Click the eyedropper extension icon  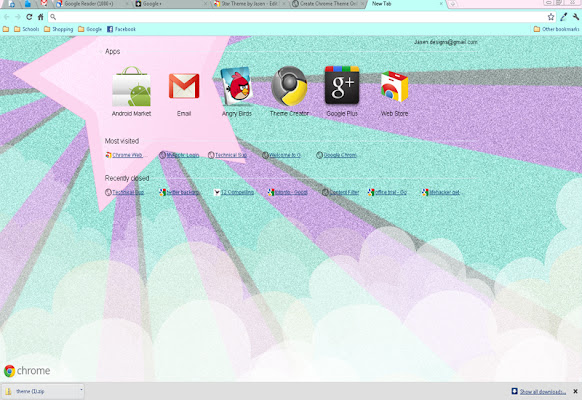[x=563, y=17]
